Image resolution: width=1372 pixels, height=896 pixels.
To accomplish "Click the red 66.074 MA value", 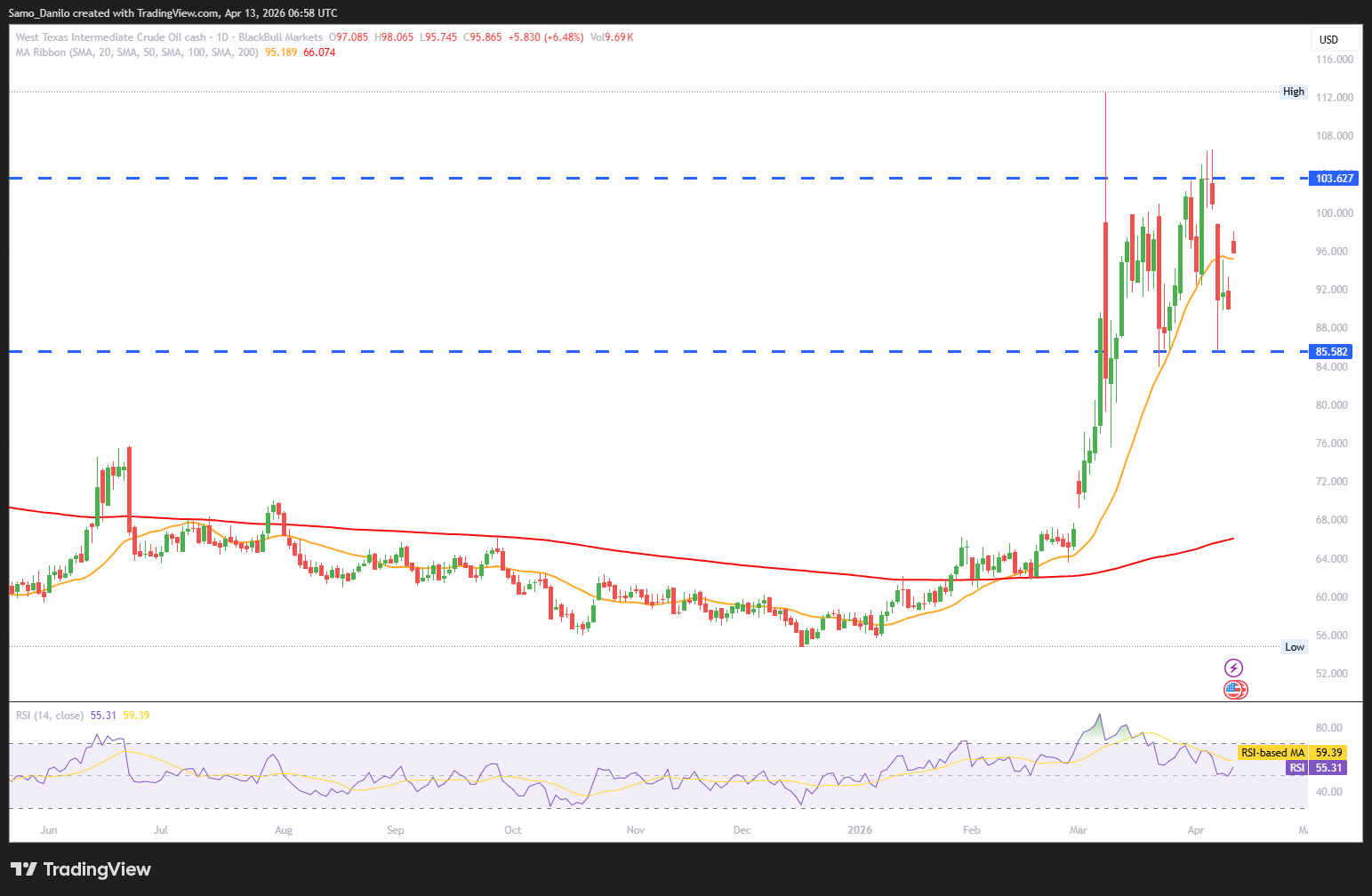I will [x=319, y=52].
